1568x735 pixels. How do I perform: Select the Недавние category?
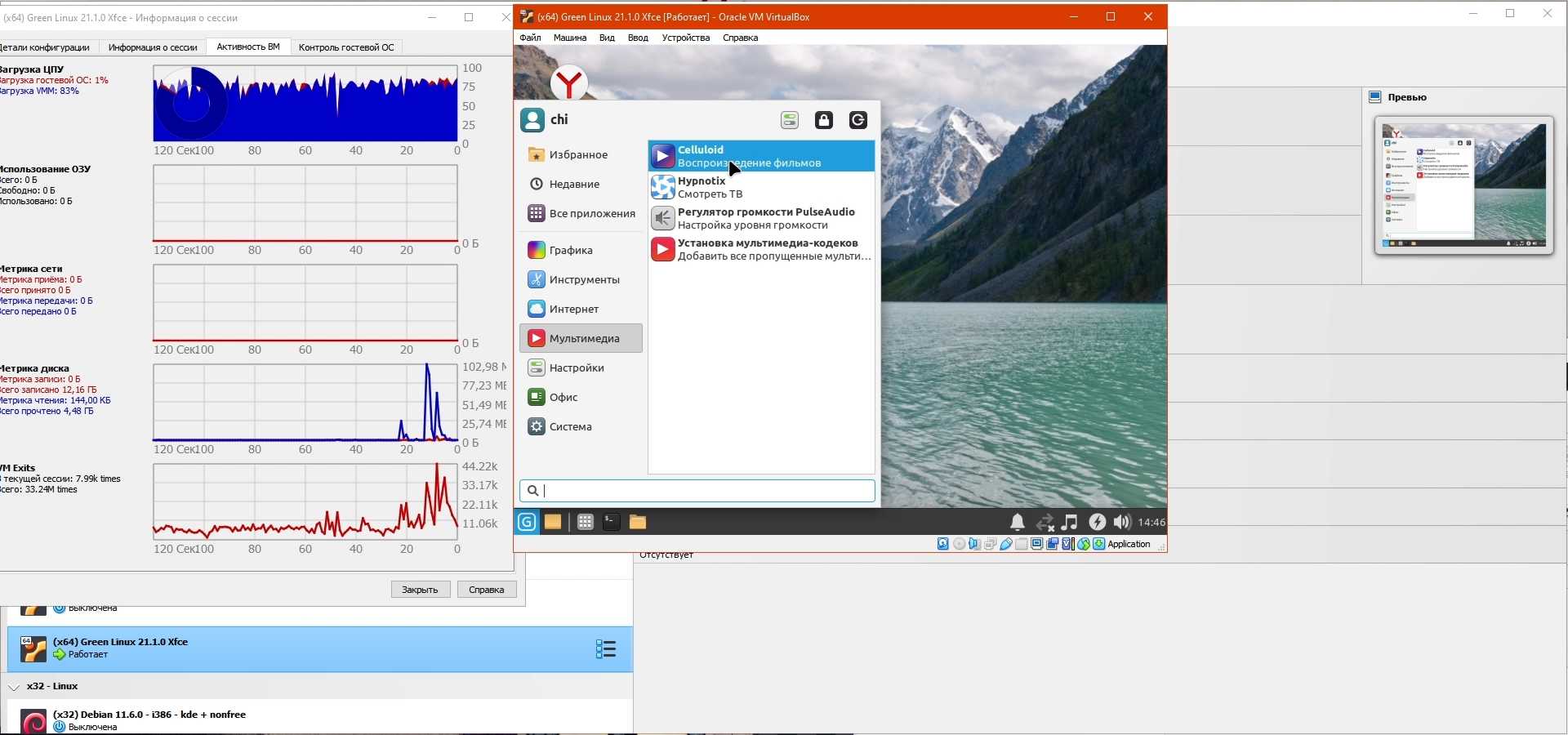(x=581, y=185)
